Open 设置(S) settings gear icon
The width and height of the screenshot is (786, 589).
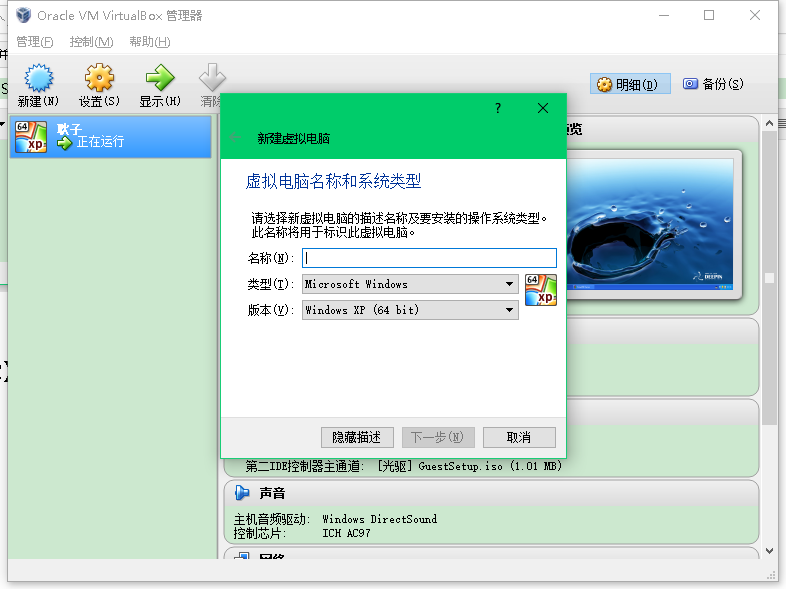point(99,78)
